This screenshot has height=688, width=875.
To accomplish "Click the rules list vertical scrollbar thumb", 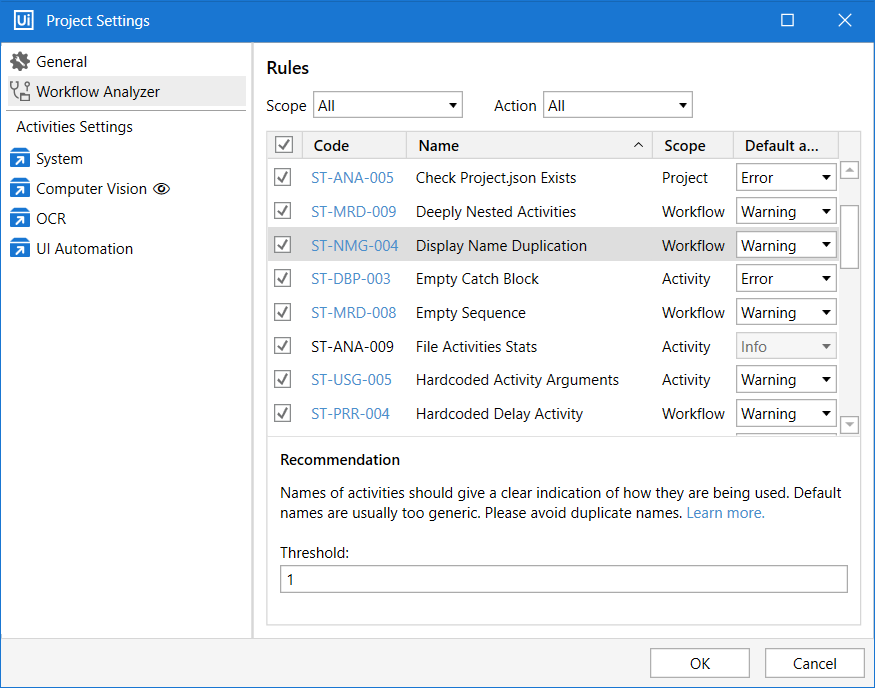I will (x=849, y=236).
